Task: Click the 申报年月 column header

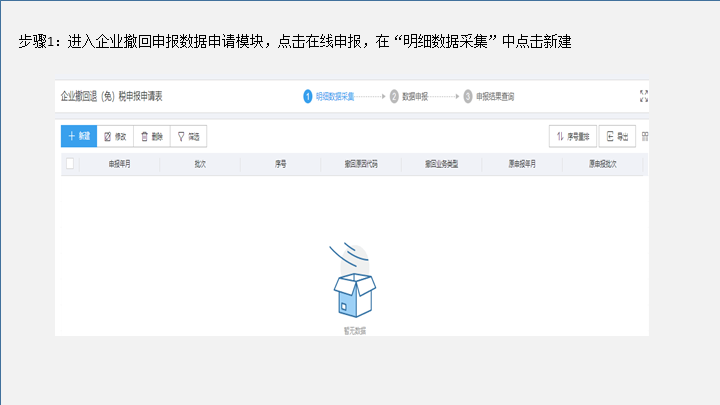Action: click(119, 164)
